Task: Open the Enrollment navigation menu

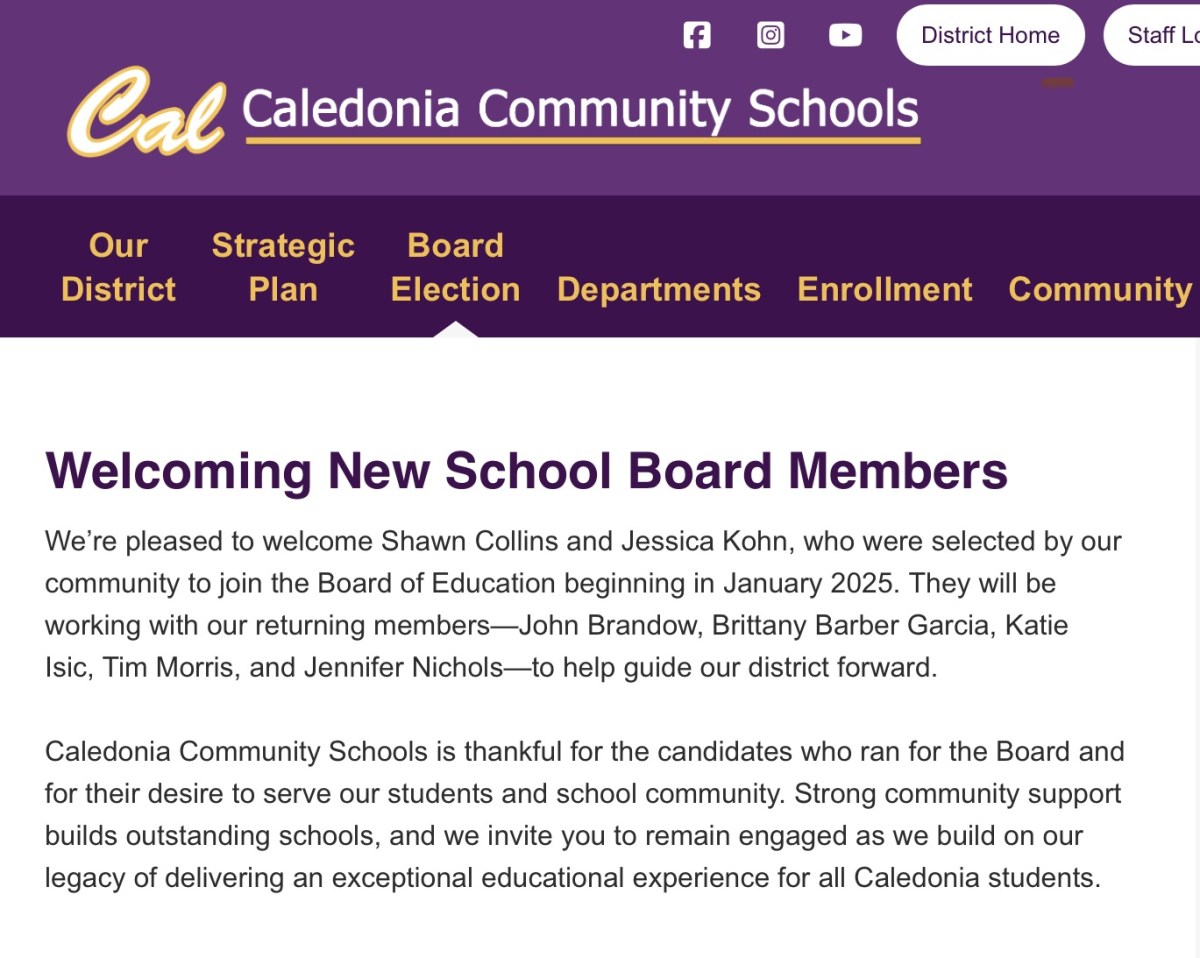Action: click(x=884, y=290)
